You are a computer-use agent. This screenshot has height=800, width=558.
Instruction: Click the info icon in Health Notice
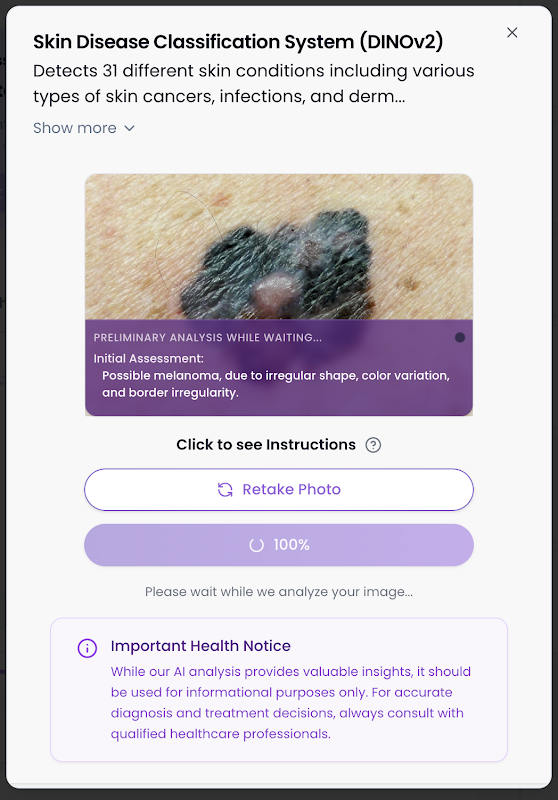87,648
